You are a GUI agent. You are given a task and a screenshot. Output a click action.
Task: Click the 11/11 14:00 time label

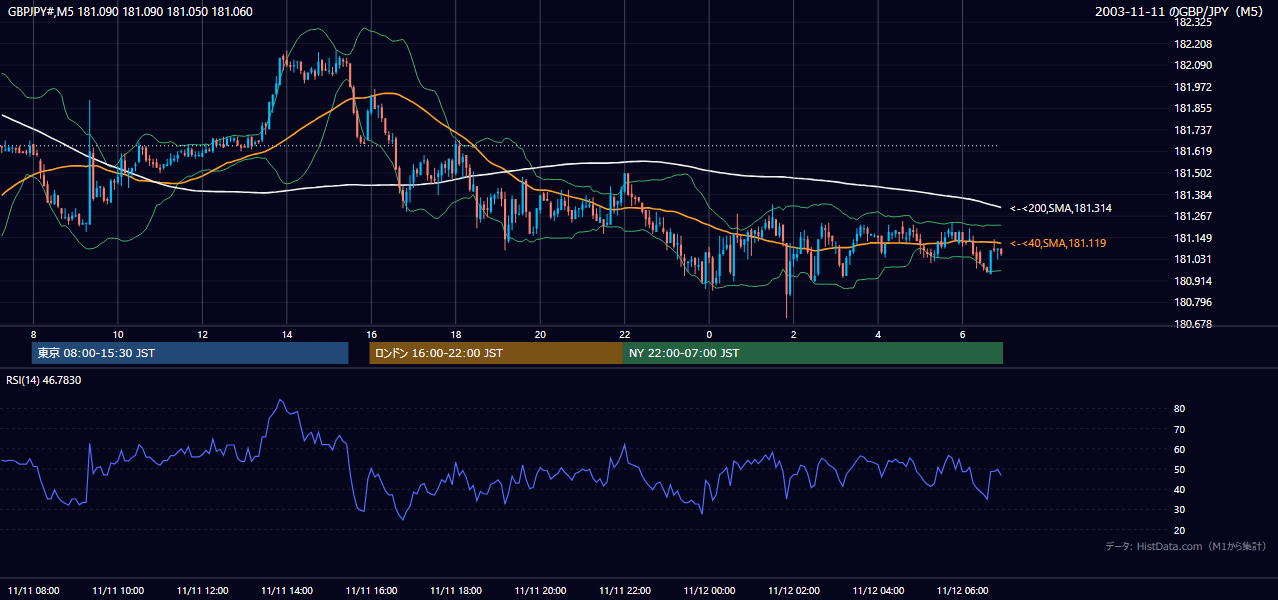287,590
